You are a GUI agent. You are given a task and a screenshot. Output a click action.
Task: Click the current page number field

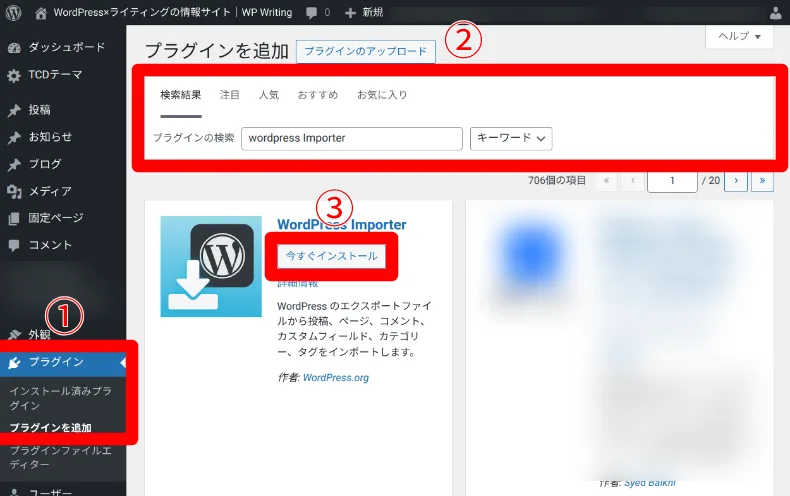pyautogui.click(x=672, y=181)
